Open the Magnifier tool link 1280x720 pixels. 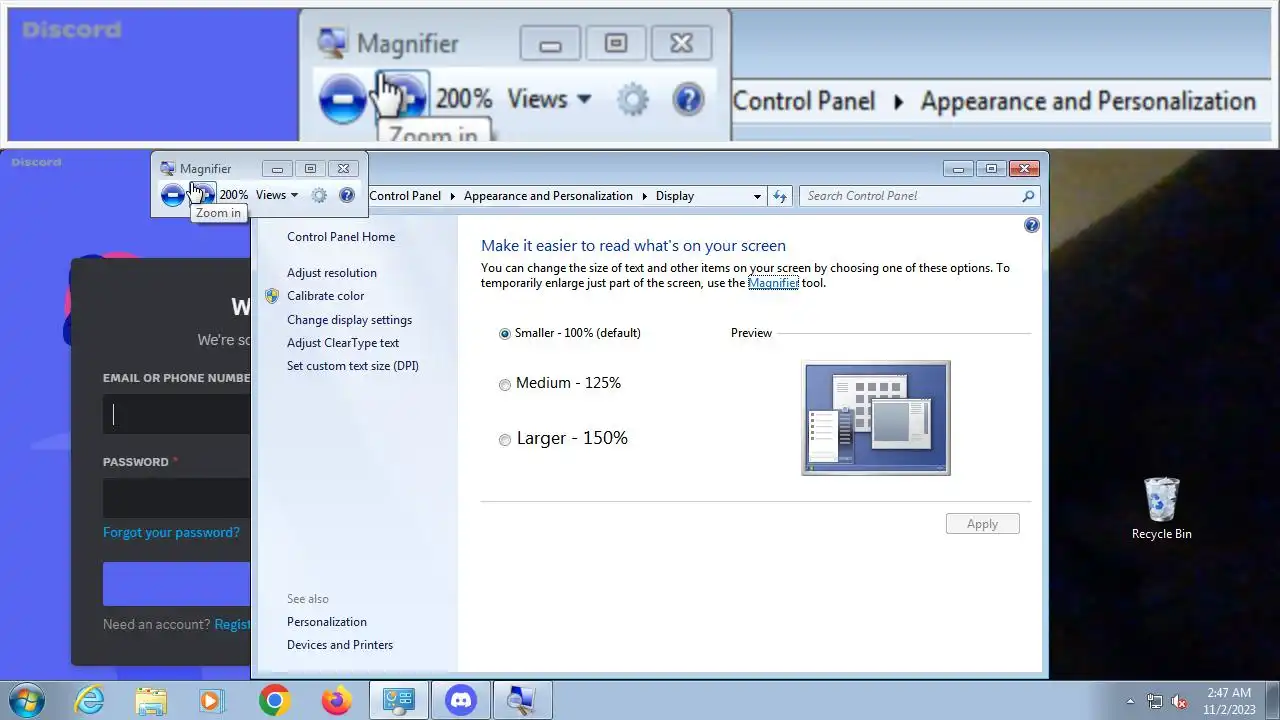[x=773, y=283]
